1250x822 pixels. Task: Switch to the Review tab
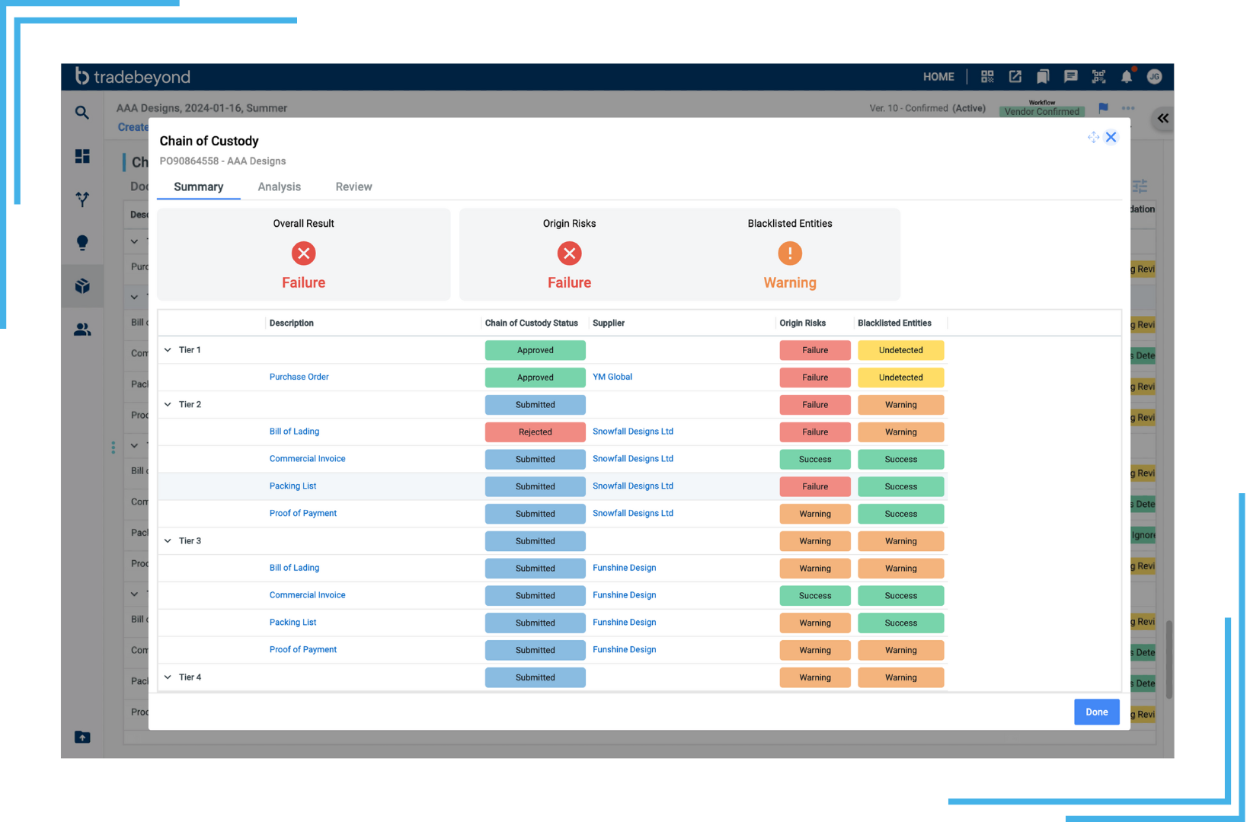point(353,187)
